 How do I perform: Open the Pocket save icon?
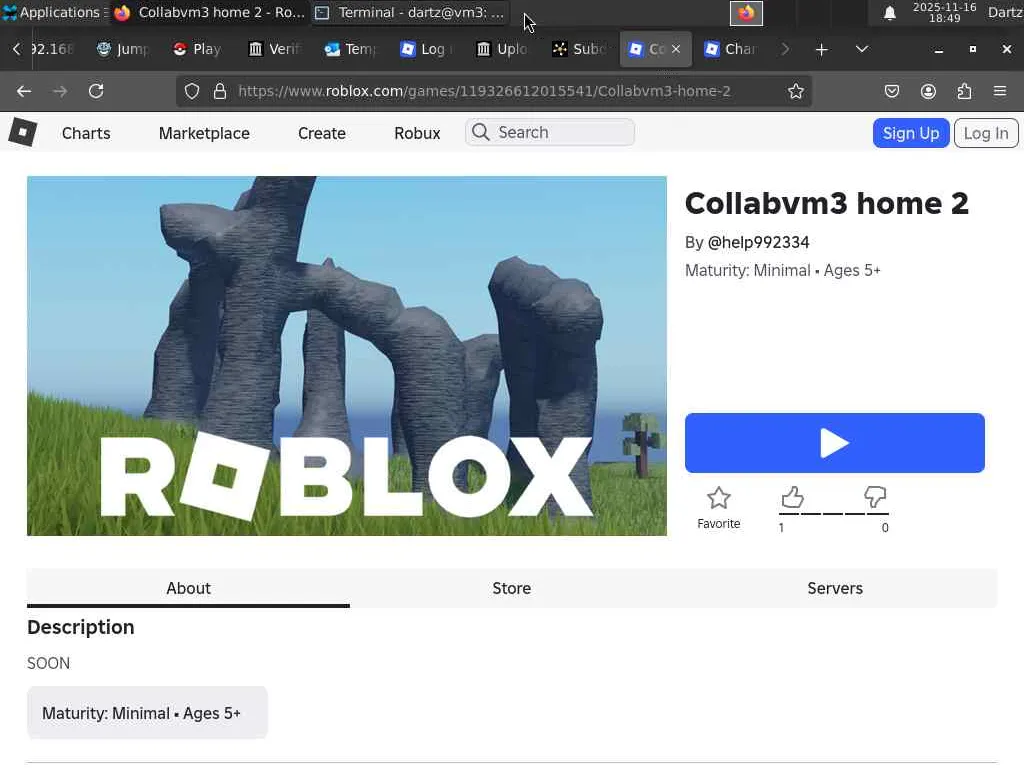pos(892,91)
